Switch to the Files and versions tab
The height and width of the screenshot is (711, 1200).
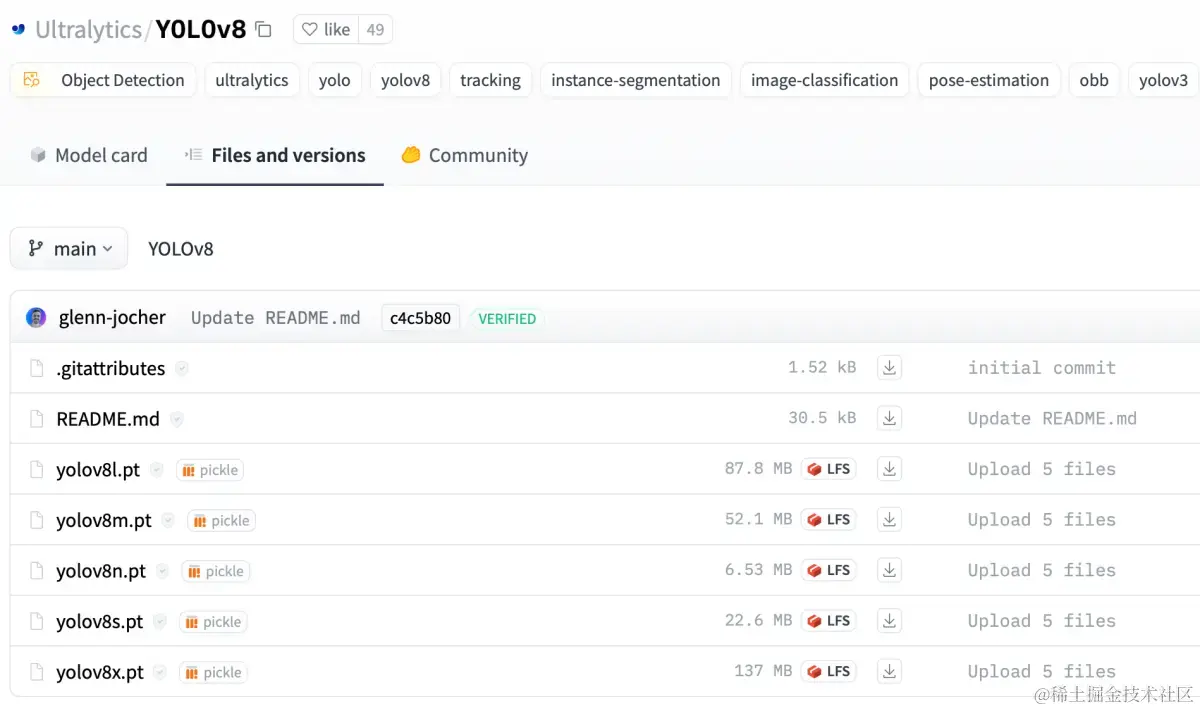275,156
